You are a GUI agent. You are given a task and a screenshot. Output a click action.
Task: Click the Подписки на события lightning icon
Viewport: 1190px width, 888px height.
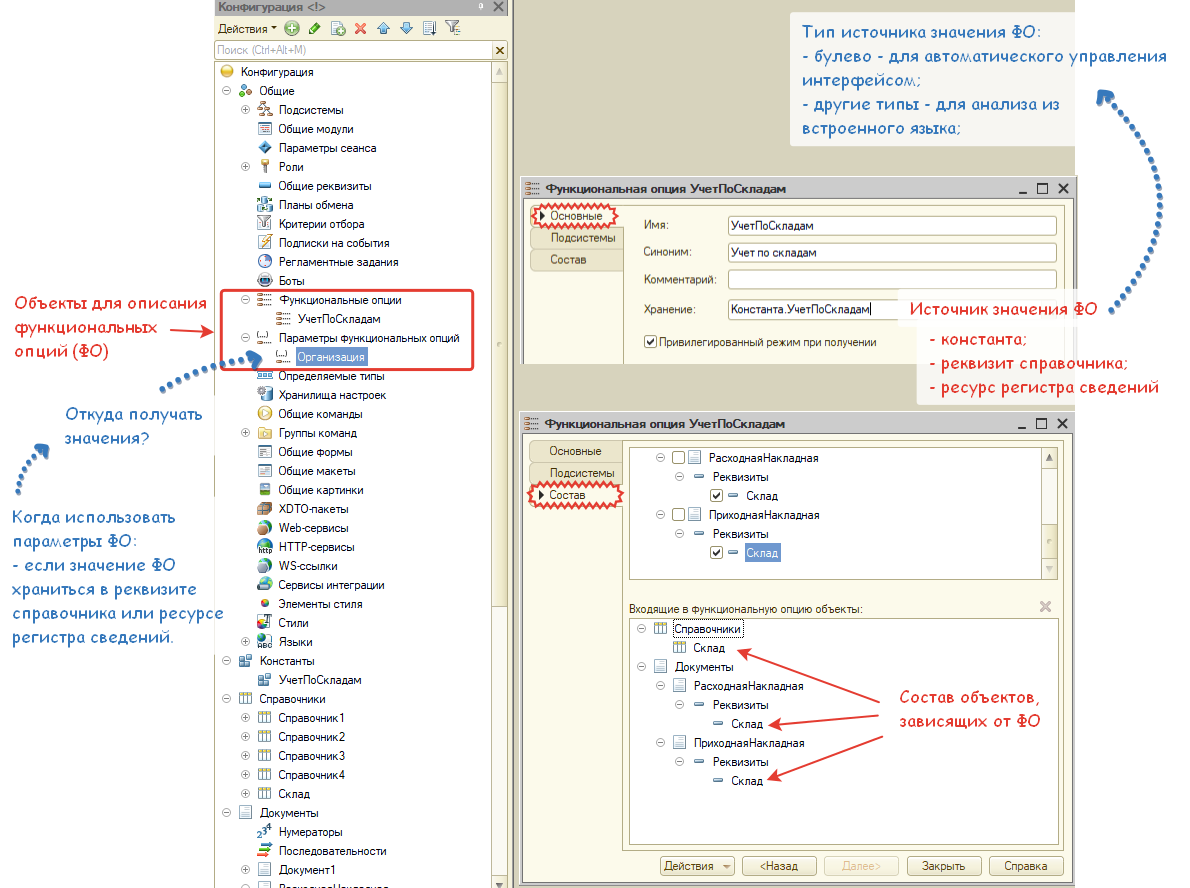265,242
